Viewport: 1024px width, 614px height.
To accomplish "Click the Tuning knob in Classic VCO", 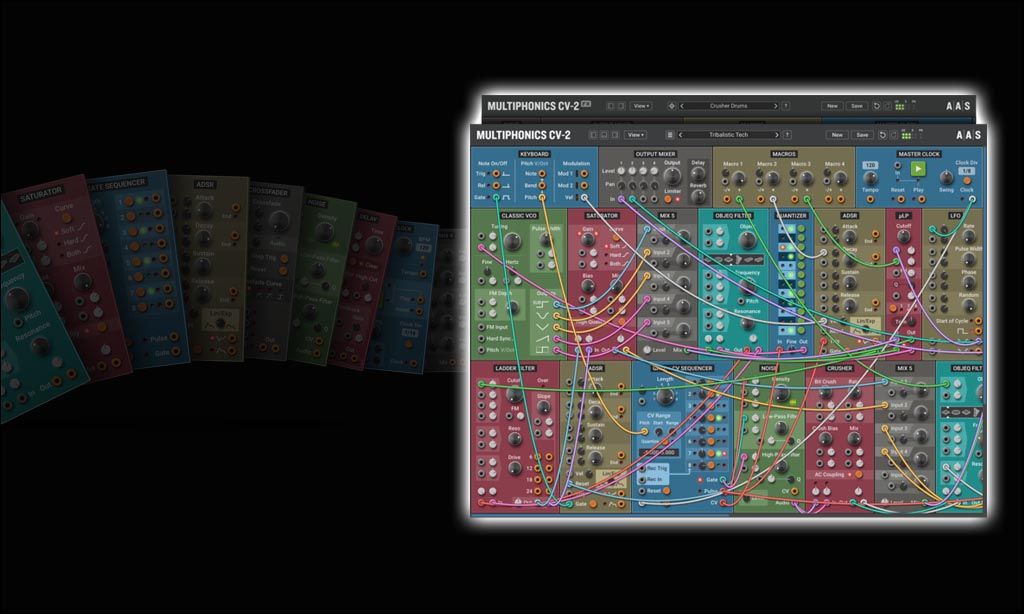I will (x=513, y=242).
